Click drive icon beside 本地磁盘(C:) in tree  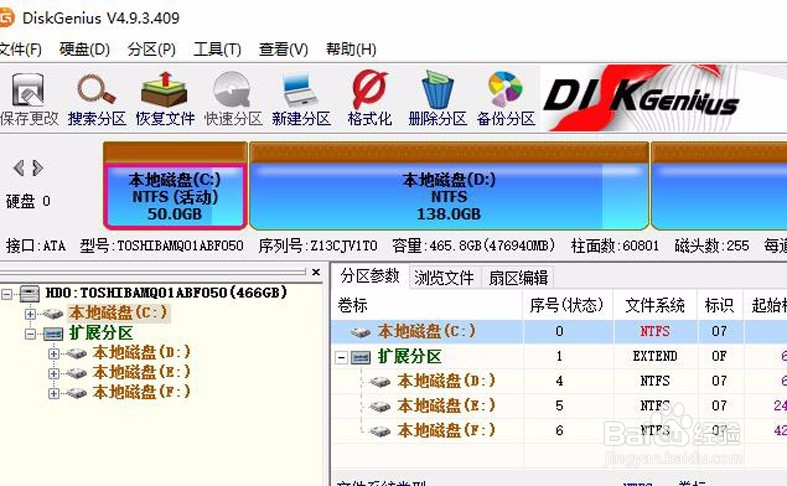pyautogui.click(x=52, y=314)
